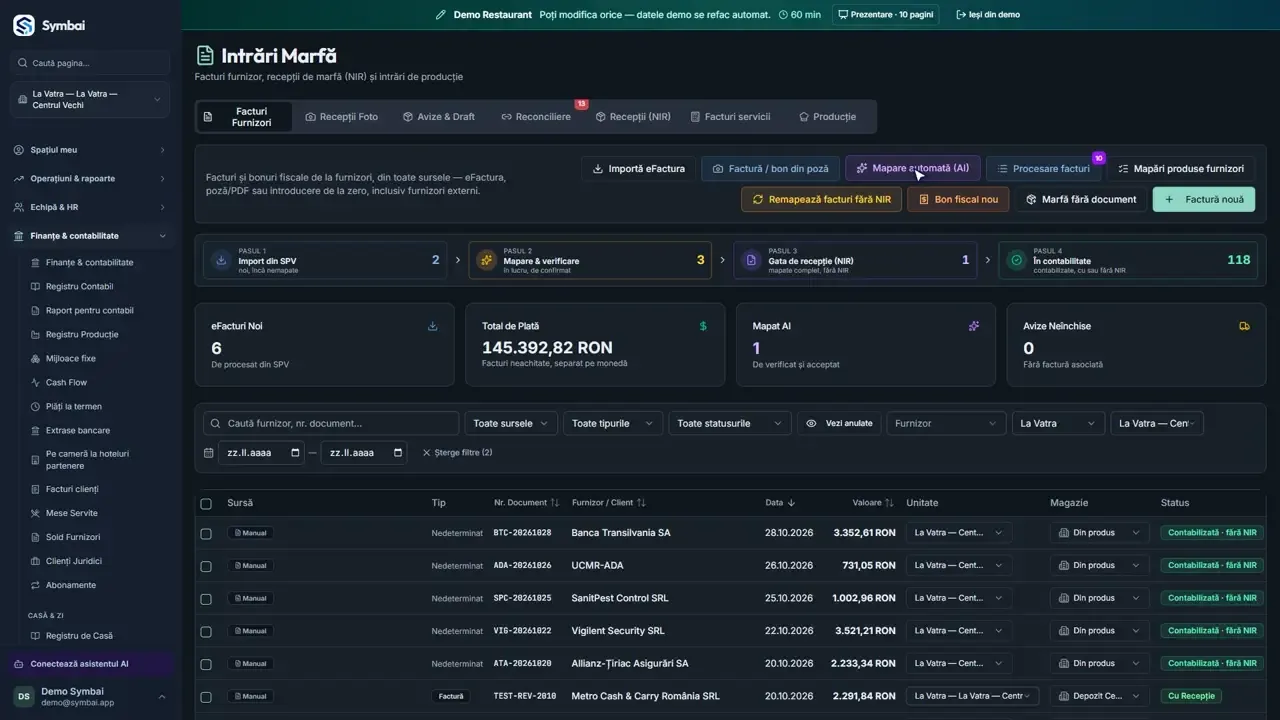Tick the select-all checkbox in table header

point(206,504)
